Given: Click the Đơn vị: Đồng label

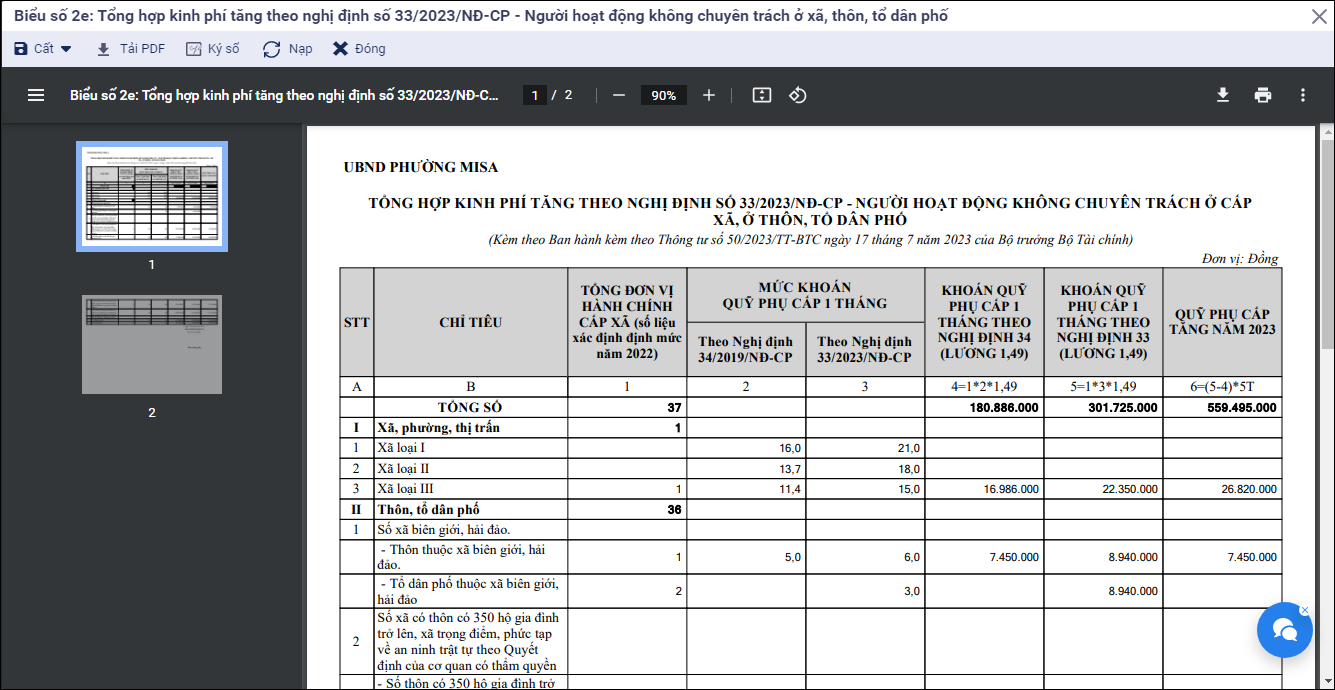Looking at the screenshot, I should (1240, 258).
